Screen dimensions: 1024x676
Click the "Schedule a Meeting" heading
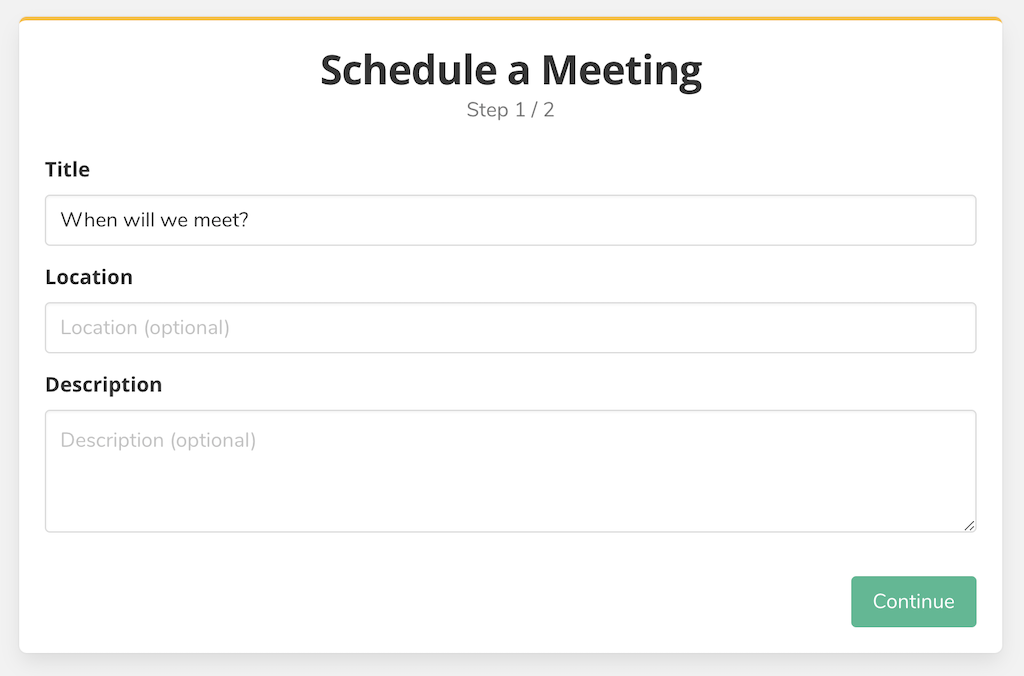pyautogui.click(x=510, y=71)
